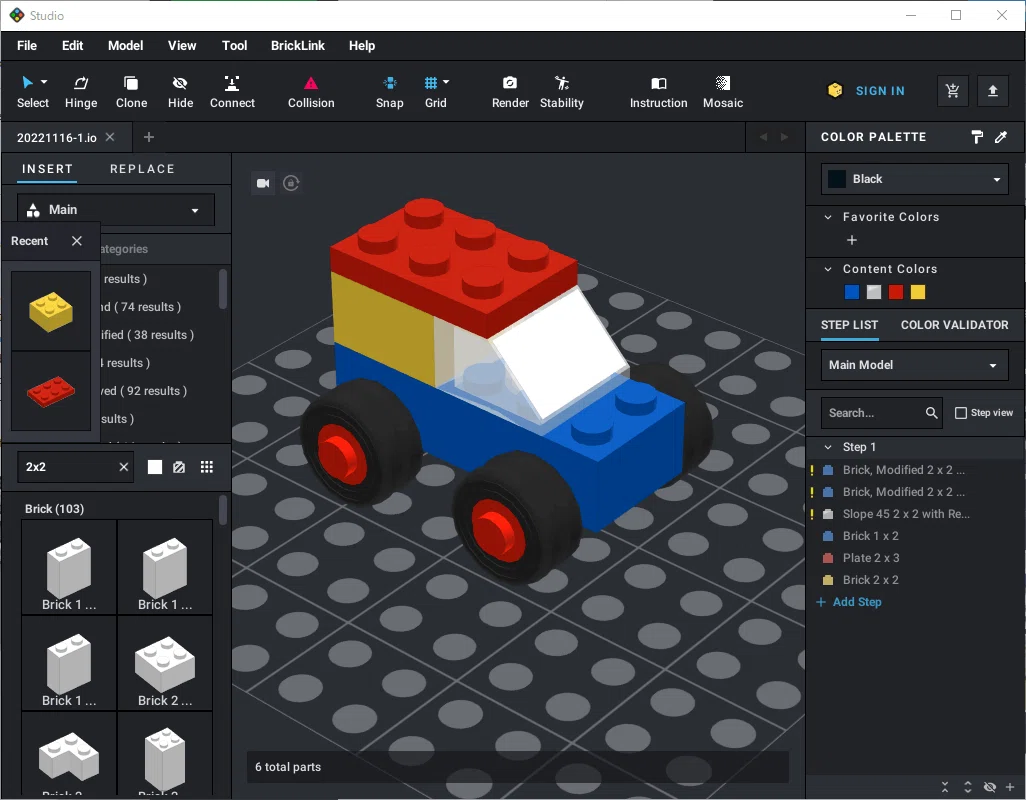
Task: Pick the yellow 2x2 brick in Recent
Action: (x=51, y=311)
